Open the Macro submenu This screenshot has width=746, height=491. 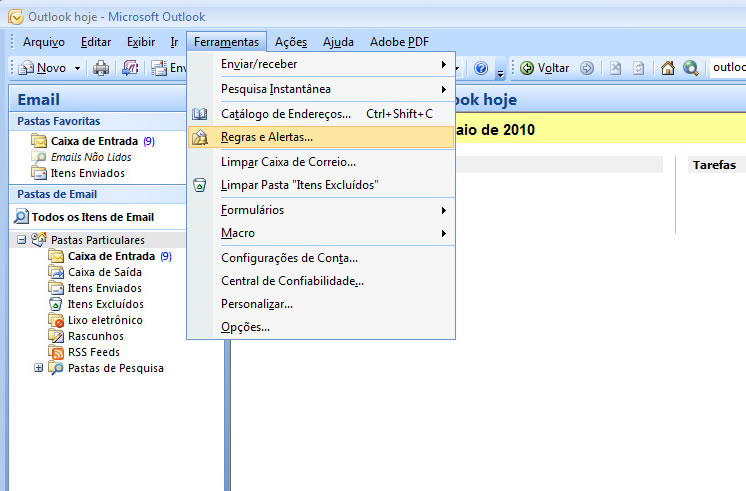click(322, 233)
